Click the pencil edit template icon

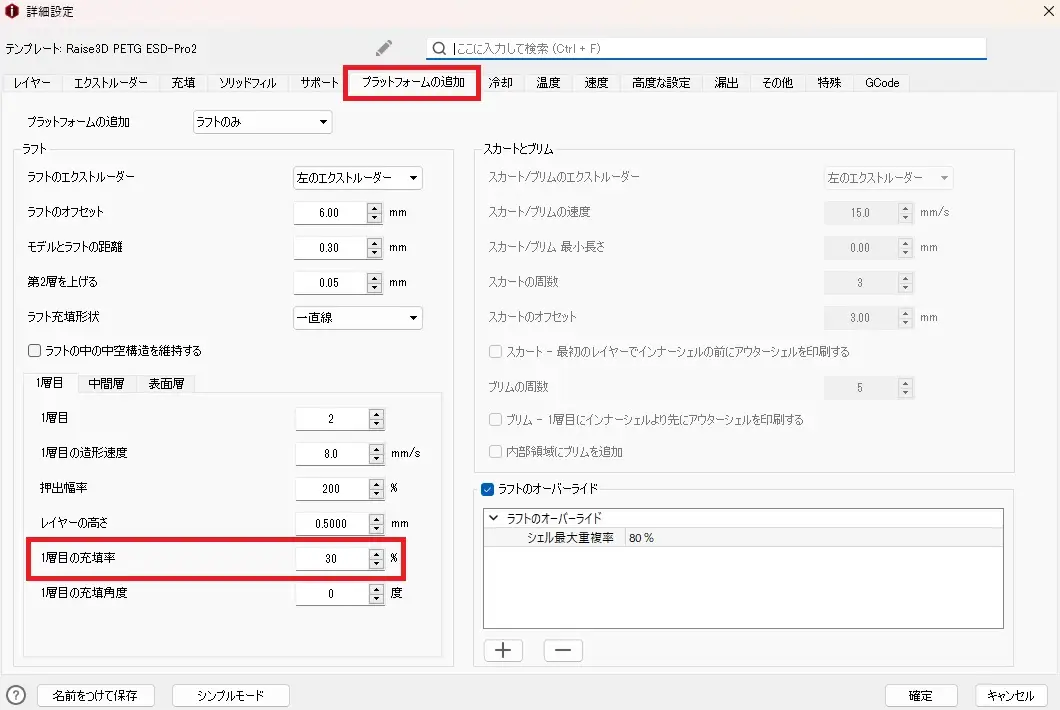(384, 48)
